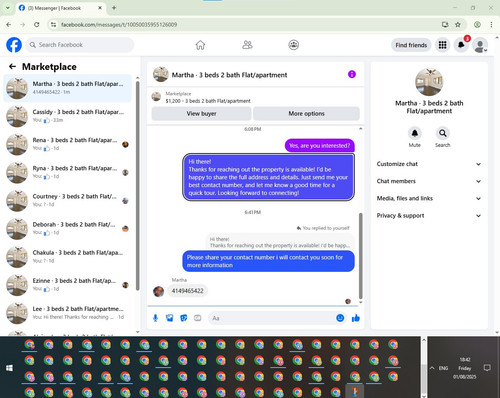Expand the Customize chat section
Viewport: 500px width, 398px height.
(429, 164)
